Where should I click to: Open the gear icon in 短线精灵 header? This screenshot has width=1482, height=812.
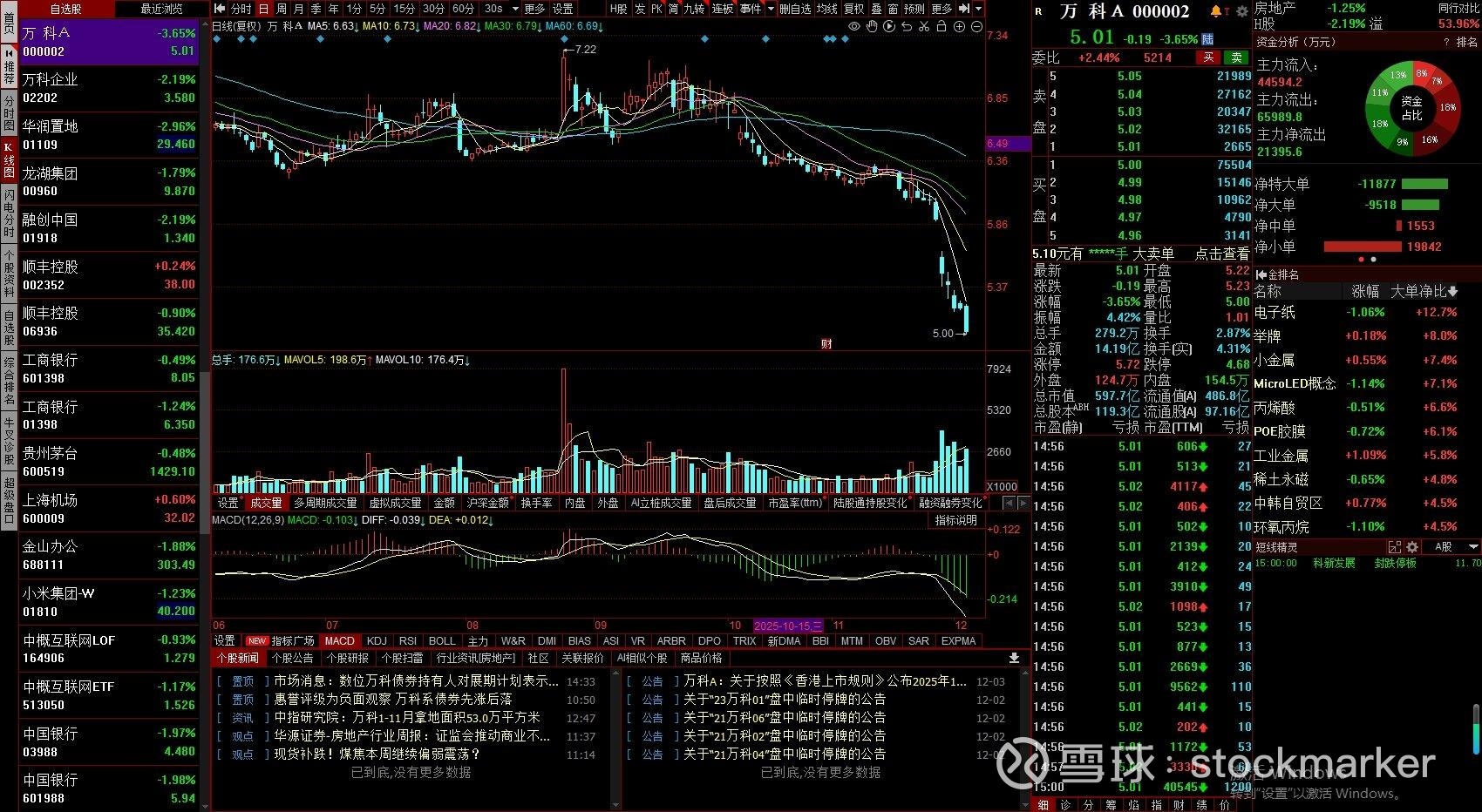tap(1412, 547)
